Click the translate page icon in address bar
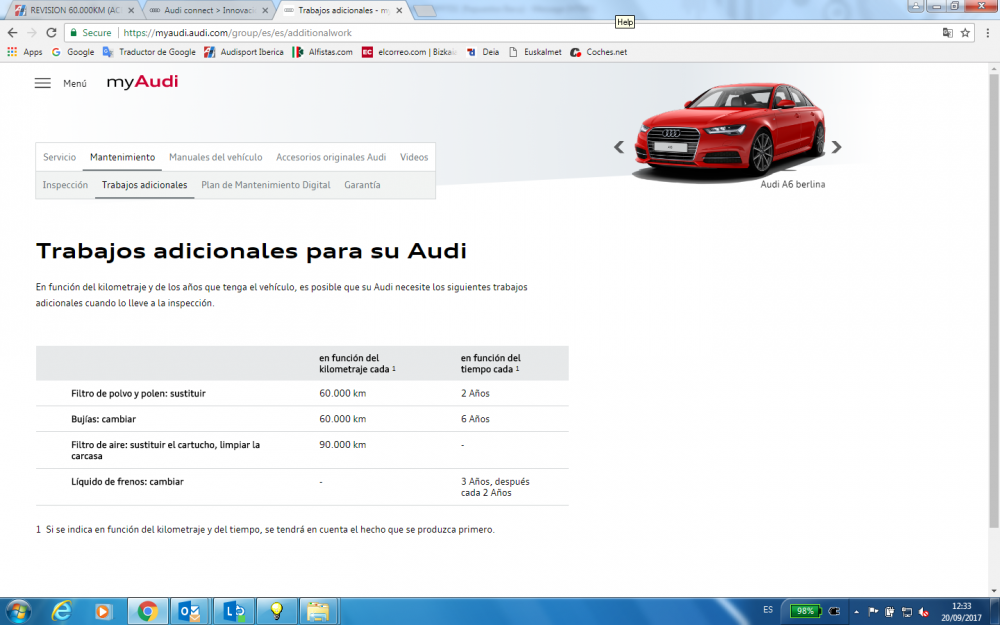 coord(948,33)
